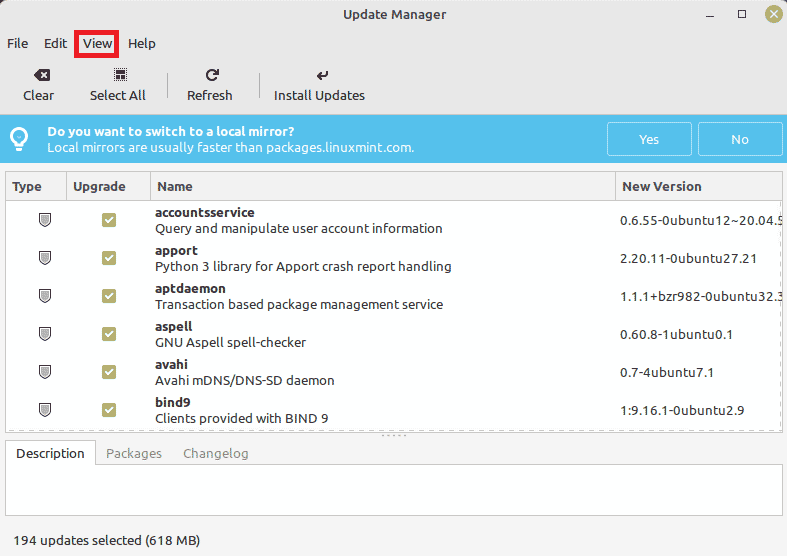Click the lightbulb icon in mirror banner
The width and height of the screenshot is (787, 556).
tap(20, 139)
